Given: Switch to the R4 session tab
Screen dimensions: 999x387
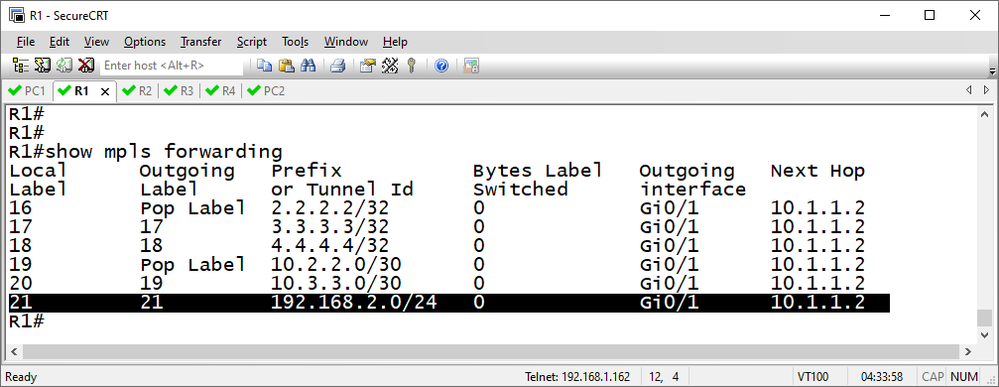Looking at the screenshot, I should tap(220, 91).
